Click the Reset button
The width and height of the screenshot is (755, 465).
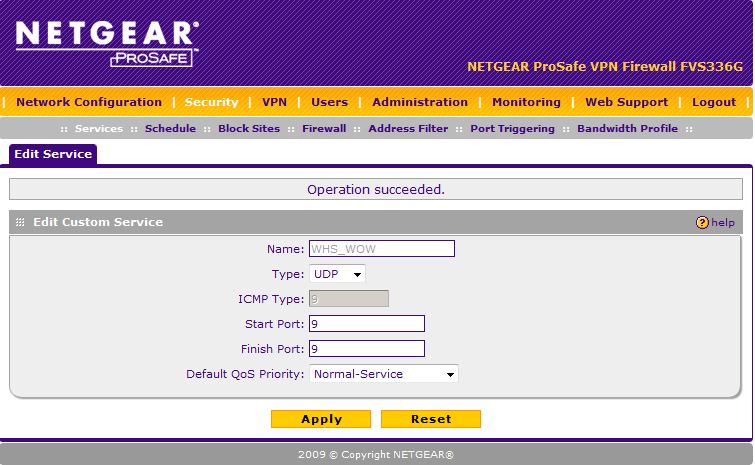tap(431, 419)
